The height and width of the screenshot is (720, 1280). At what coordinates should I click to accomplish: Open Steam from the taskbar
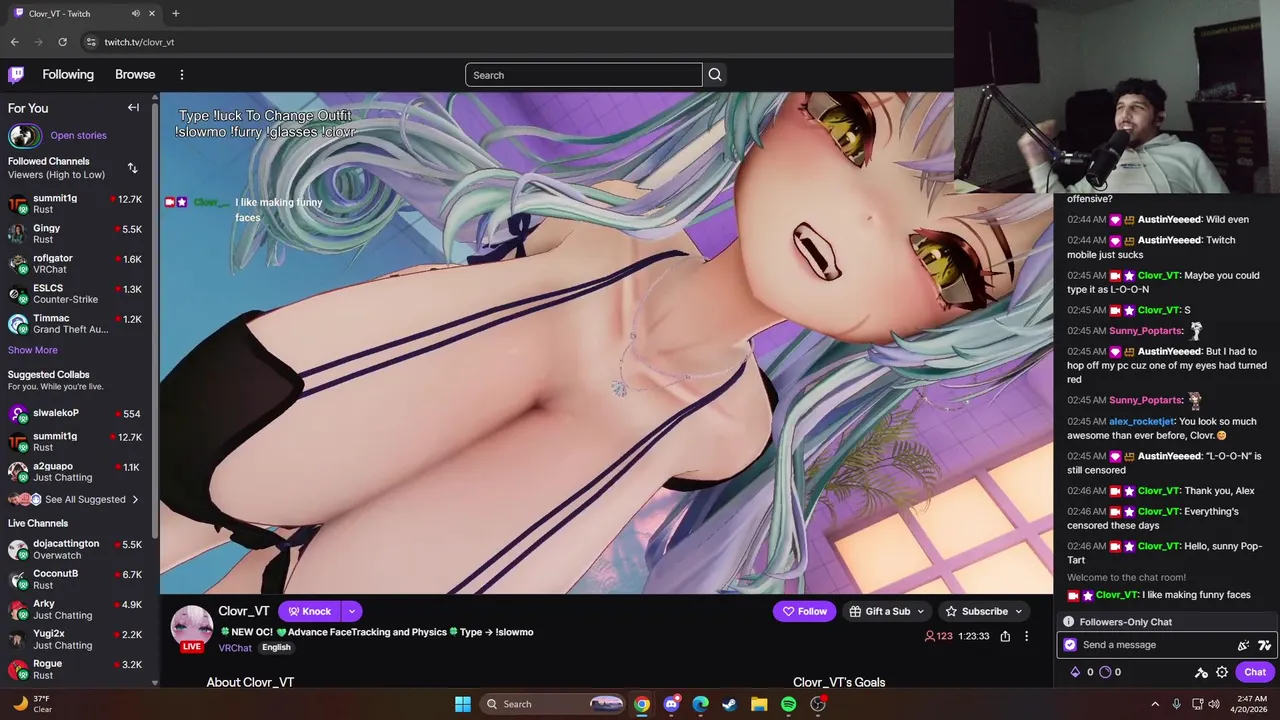[730, 704]
